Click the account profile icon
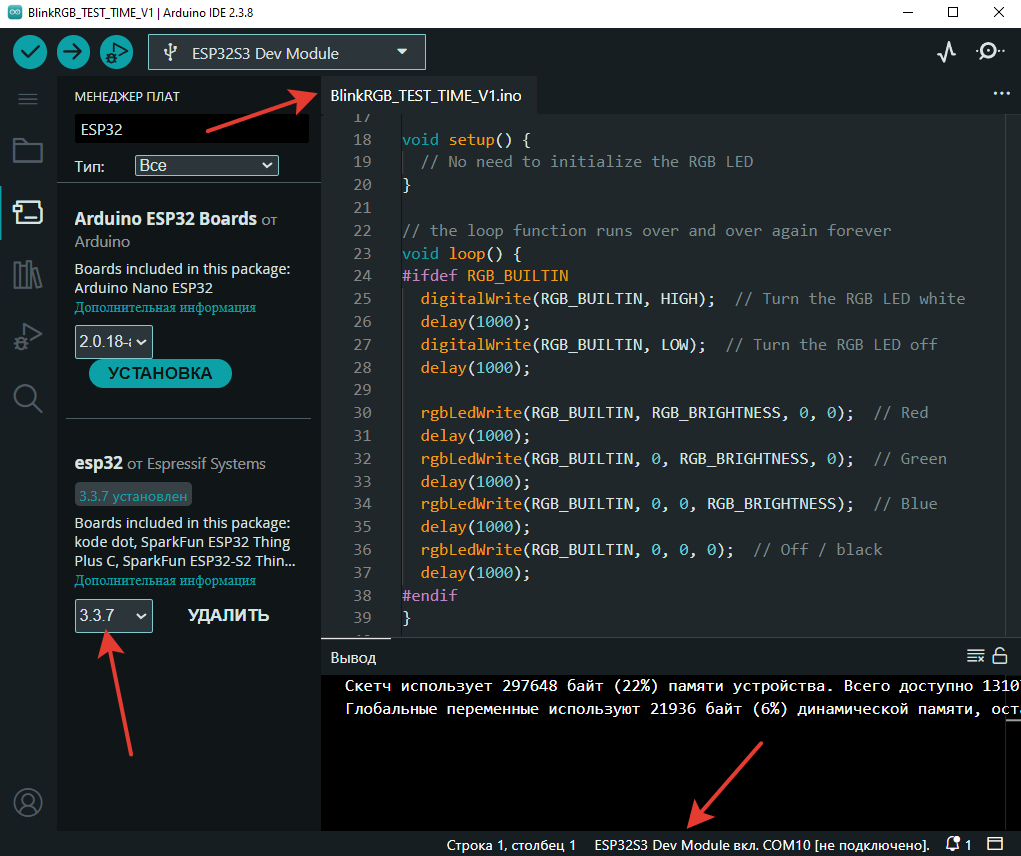Screen dimensions: 1021x856 pos(28,803)
